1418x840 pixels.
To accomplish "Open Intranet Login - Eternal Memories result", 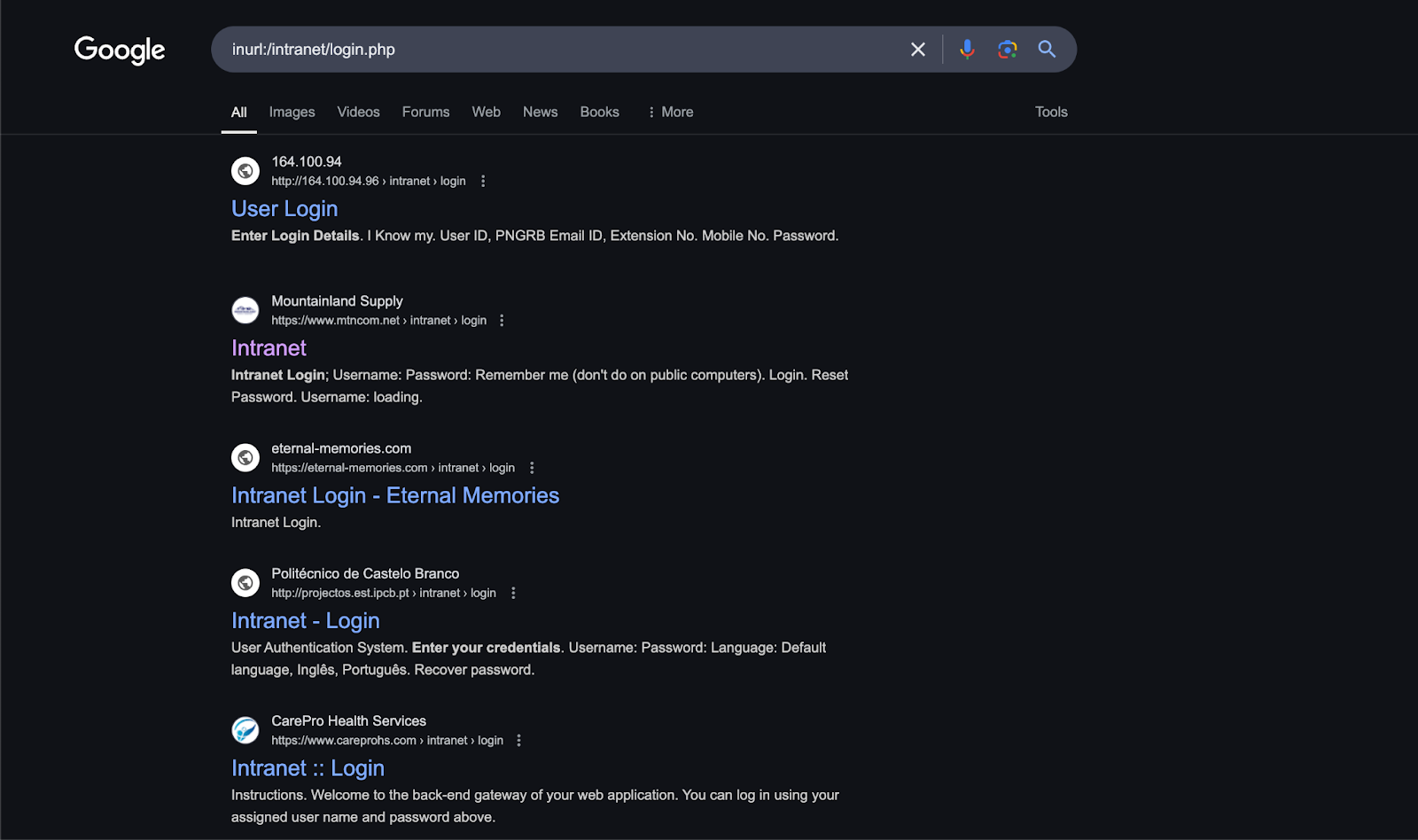I will 395,495.
